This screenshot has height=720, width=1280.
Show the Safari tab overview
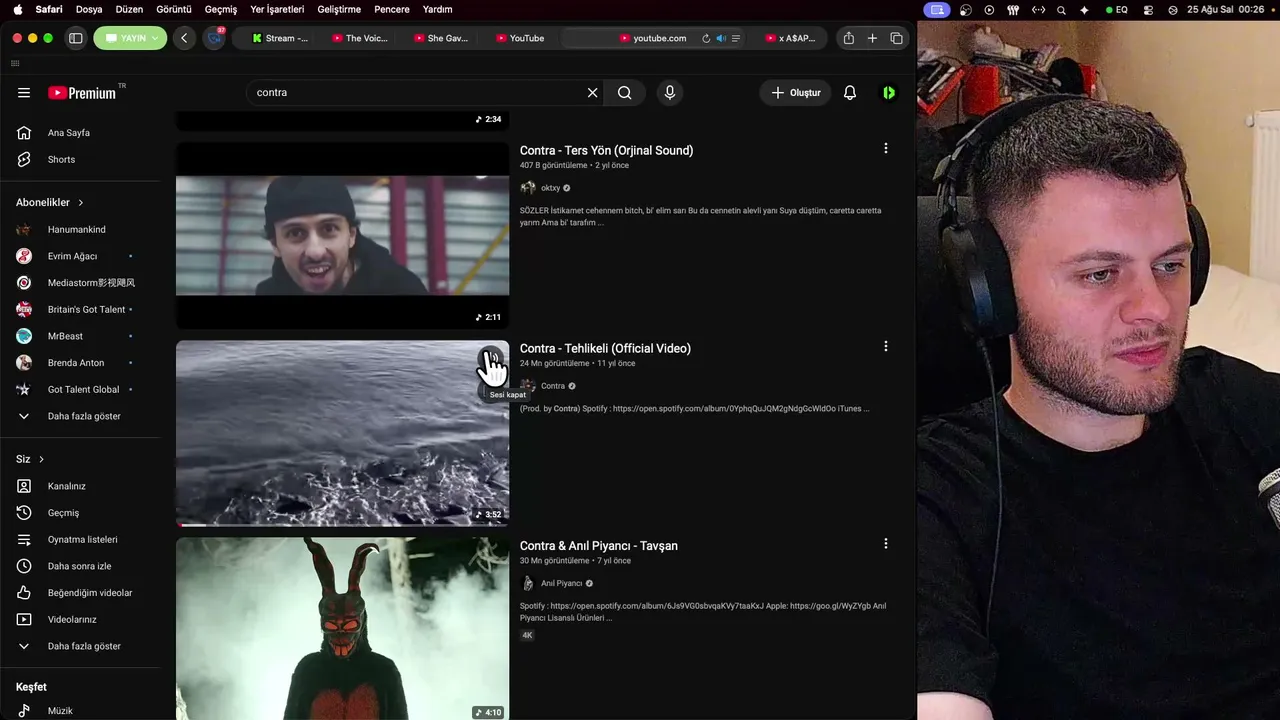896,38
